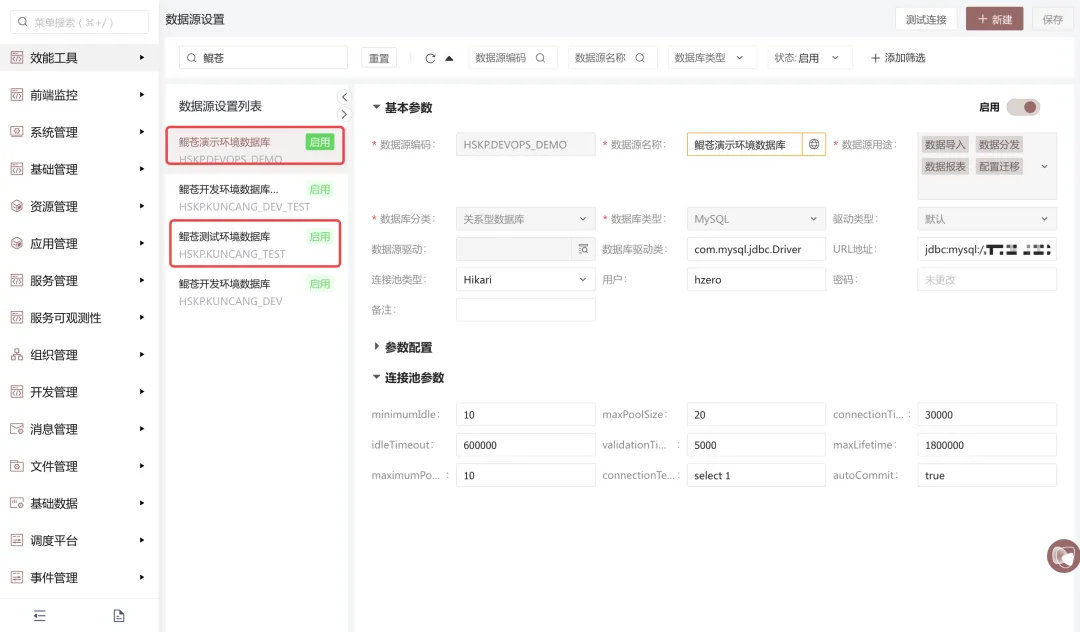1080x632 pixels.
Task: Open the floating assistant icon at right edge
Action: click(1063, 556)
